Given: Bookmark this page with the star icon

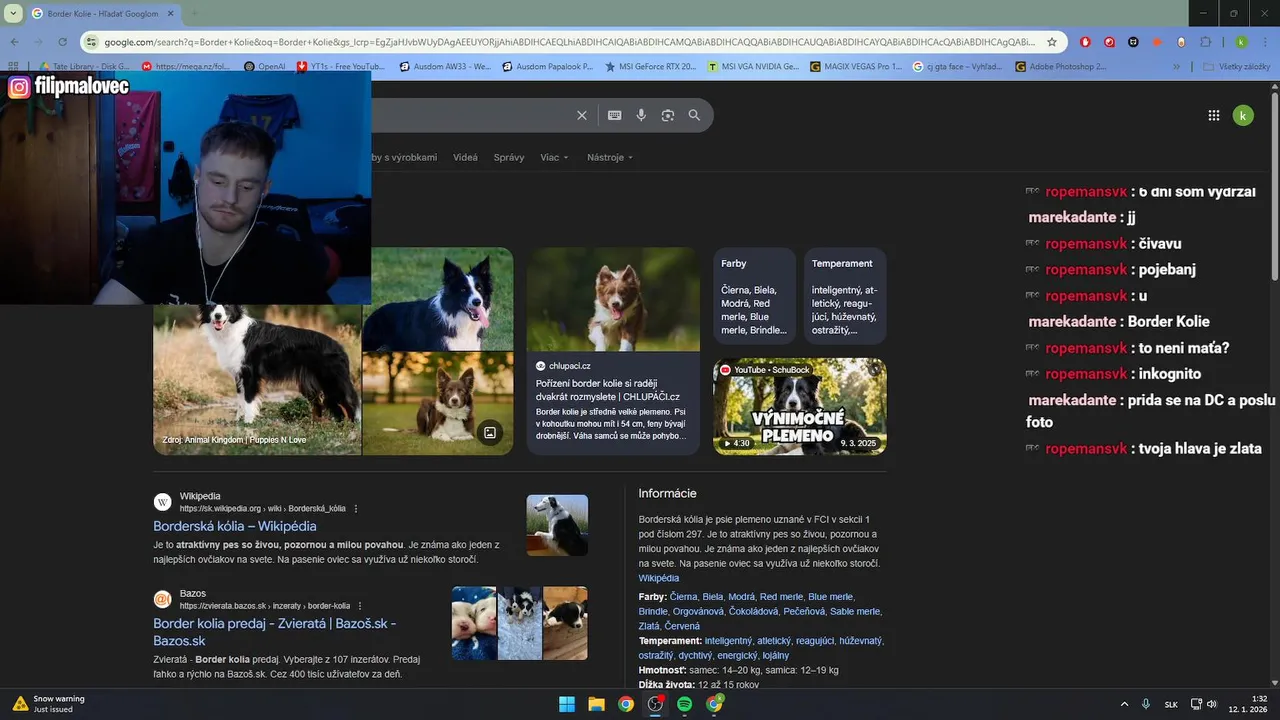Looking at the screenshot, I should click(x=1052, y=42).
